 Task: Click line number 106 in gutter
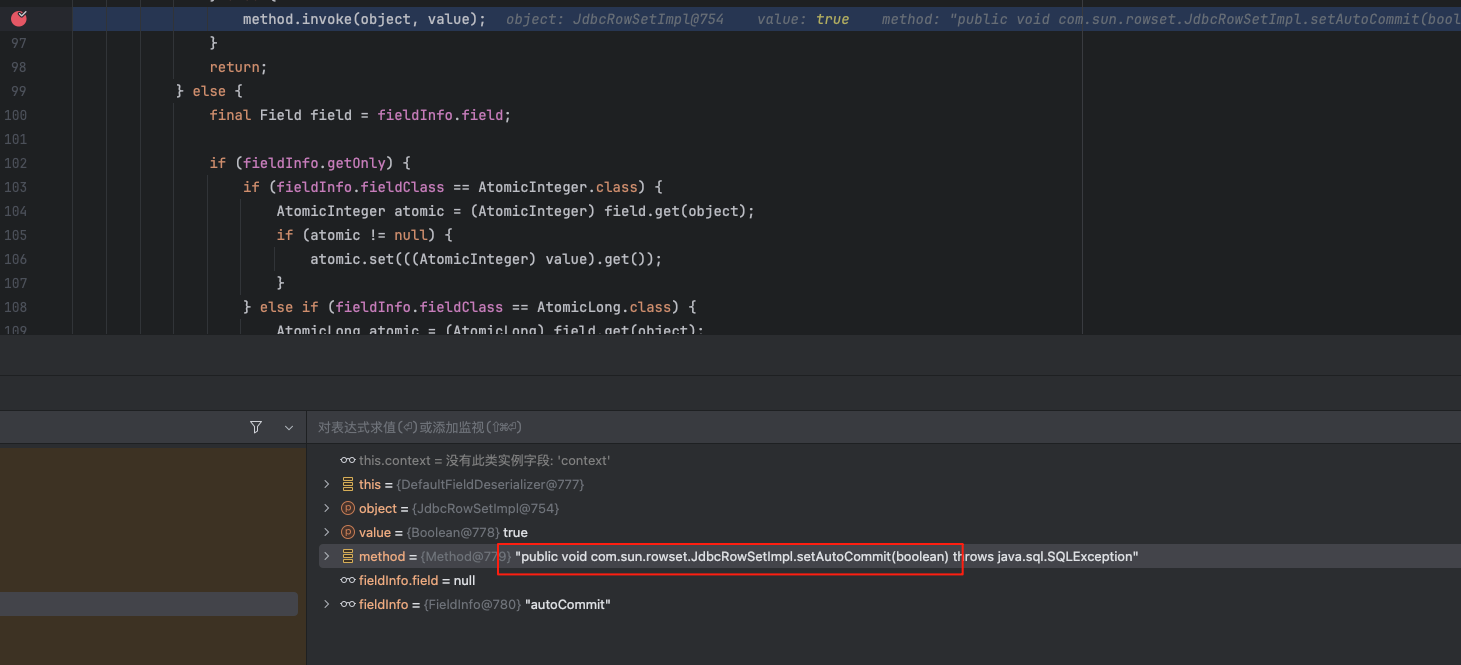coord(15,259)
